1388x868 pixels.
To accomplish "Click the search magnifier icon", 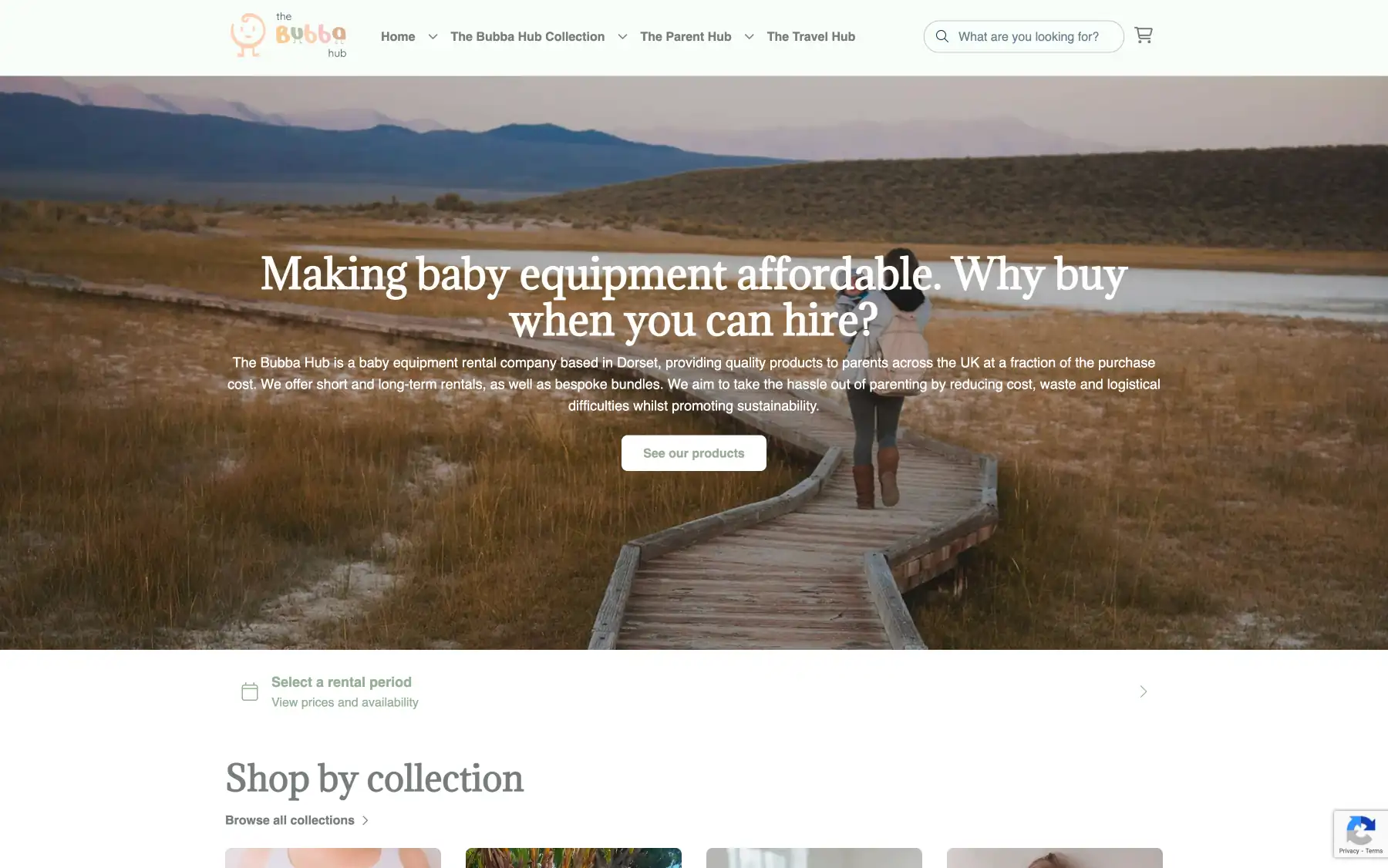I will tap(942, 36).
